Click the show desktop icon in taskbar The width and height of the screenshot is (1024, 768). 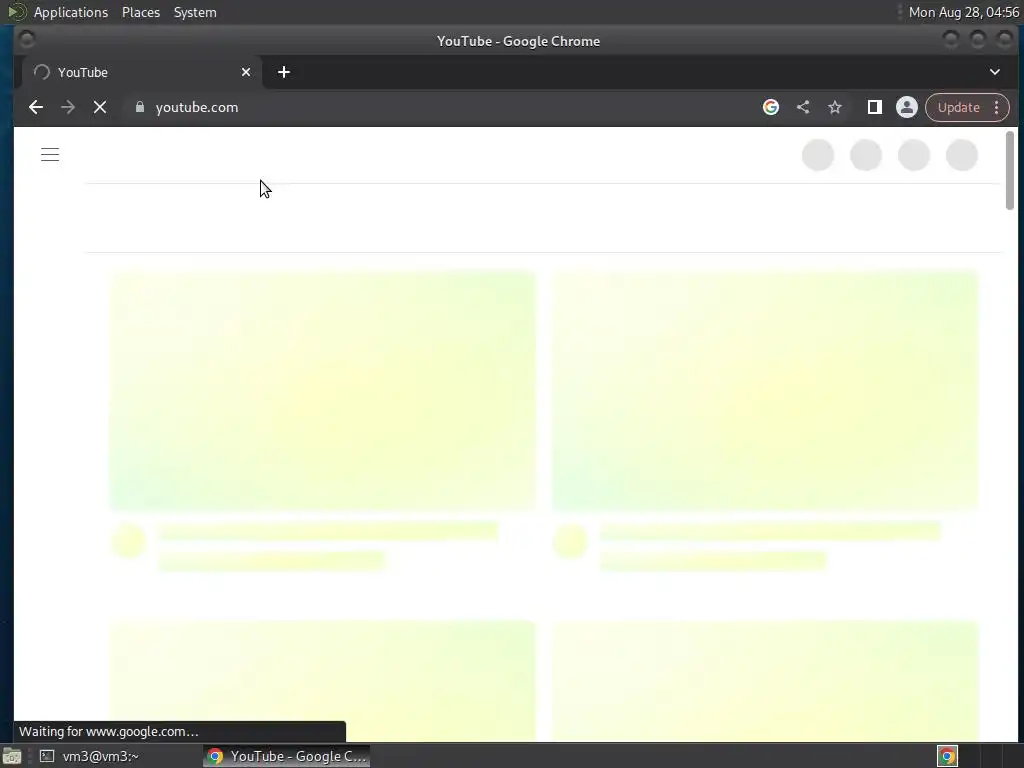(x=12, y=756)
